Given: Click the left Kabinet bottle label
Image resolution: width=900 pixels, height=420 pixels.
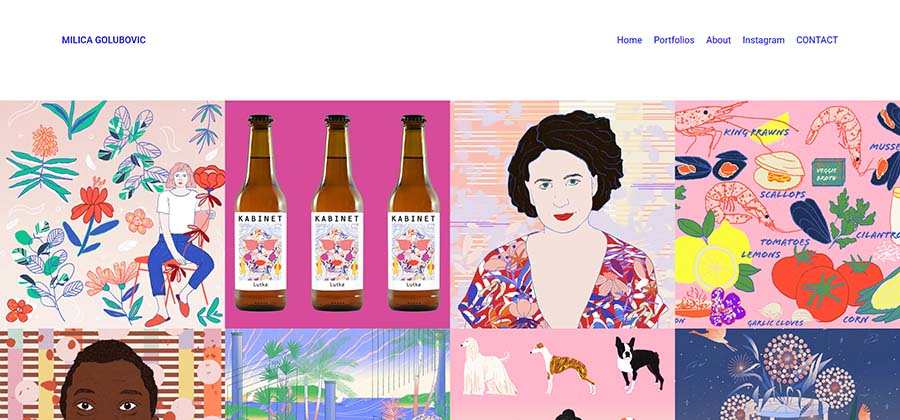Looking at the screenshot, I should (x=261, y=251).
